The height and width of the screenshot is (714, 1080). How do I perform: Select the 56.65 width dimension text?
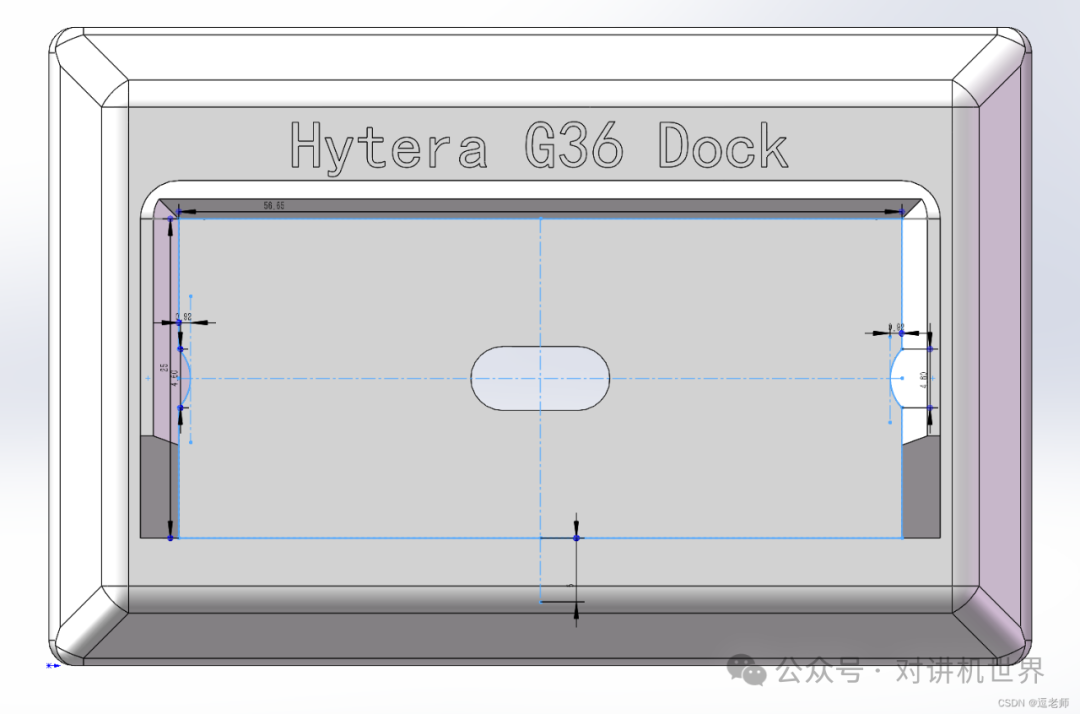[273, 205]
